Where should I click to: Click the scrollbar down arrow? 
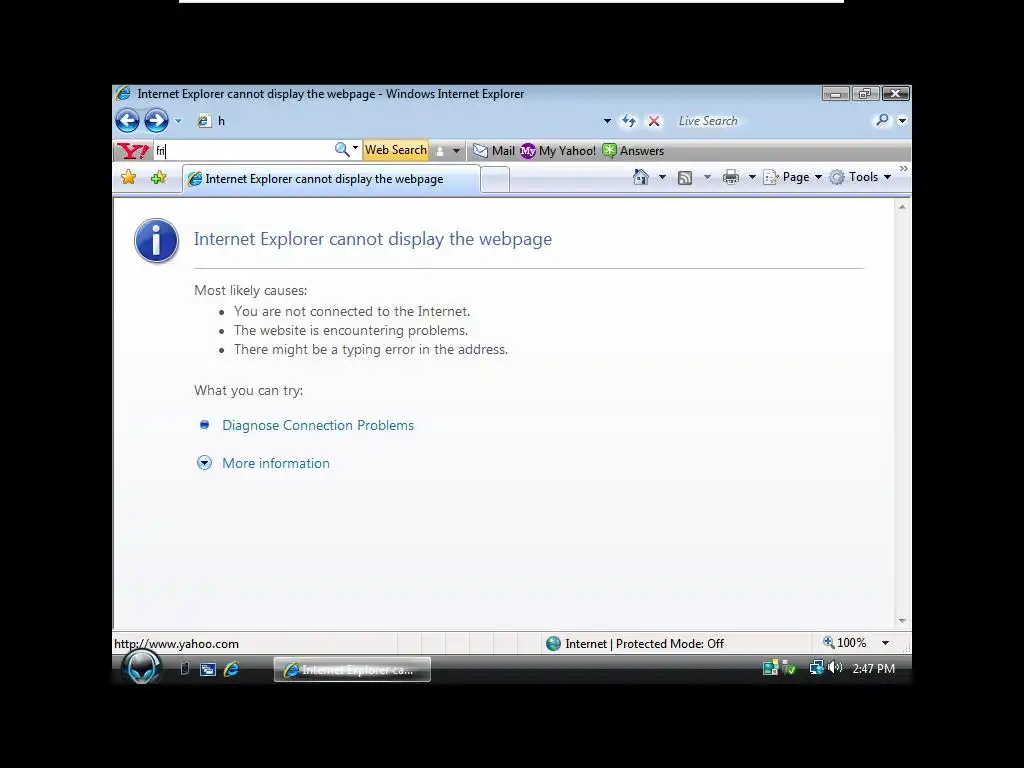click(x=902, y=620)
